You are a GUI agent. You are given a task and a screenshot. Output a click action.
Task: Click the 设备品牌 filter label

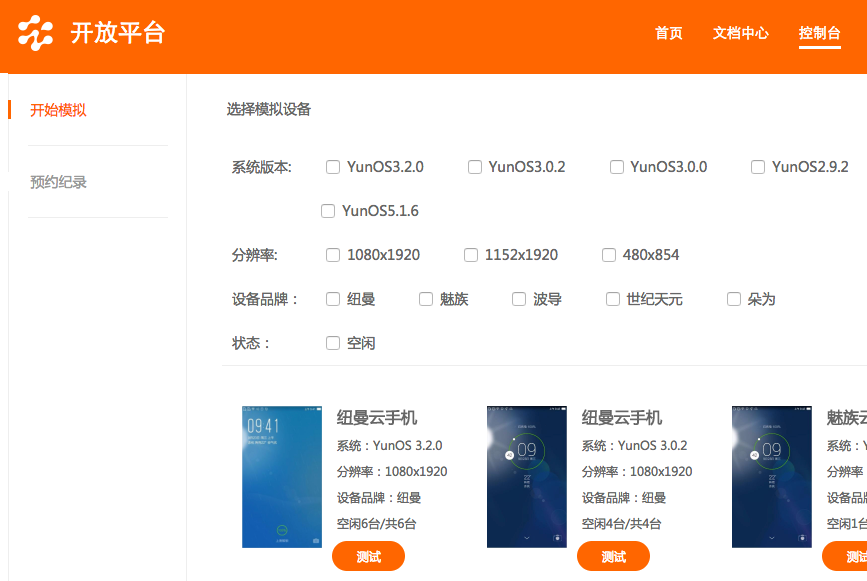265,300
